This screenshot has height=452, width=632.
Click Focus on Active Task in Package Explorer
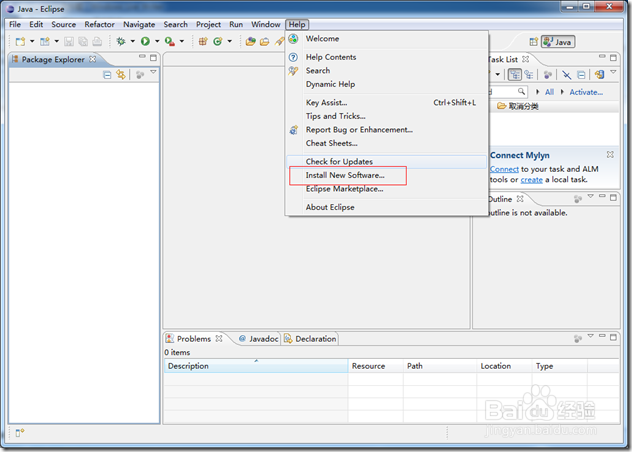(140, 75)
